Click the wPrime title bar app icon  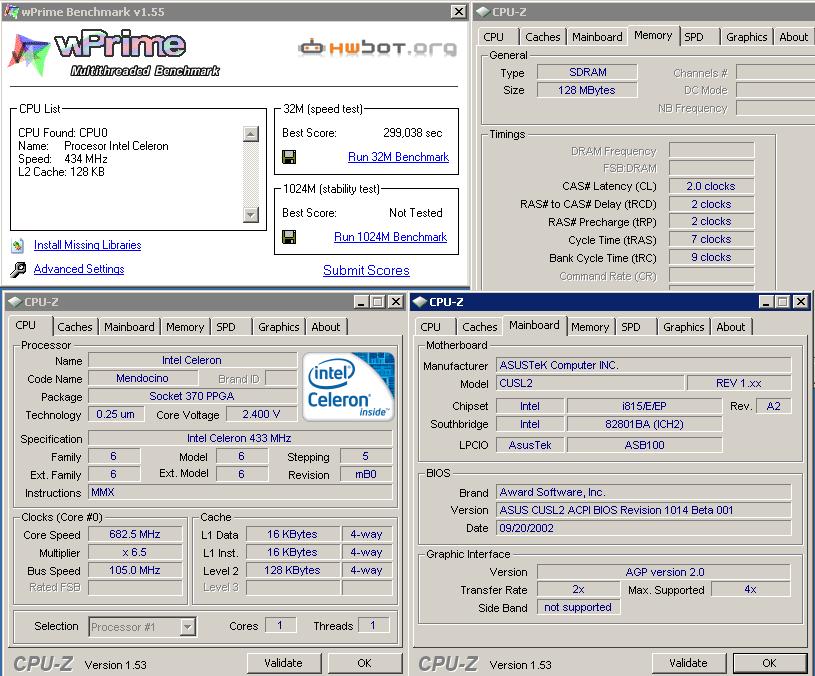[x=11, y=11]
